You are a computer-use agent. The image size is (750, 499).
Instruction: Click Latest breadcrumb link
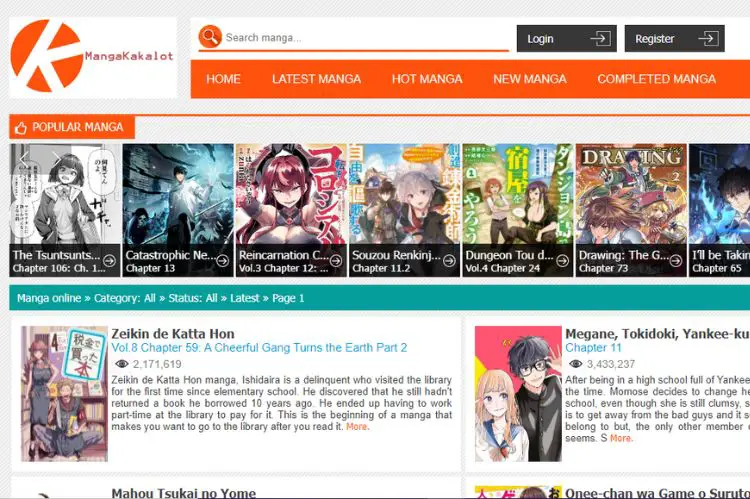coord(244,299)
